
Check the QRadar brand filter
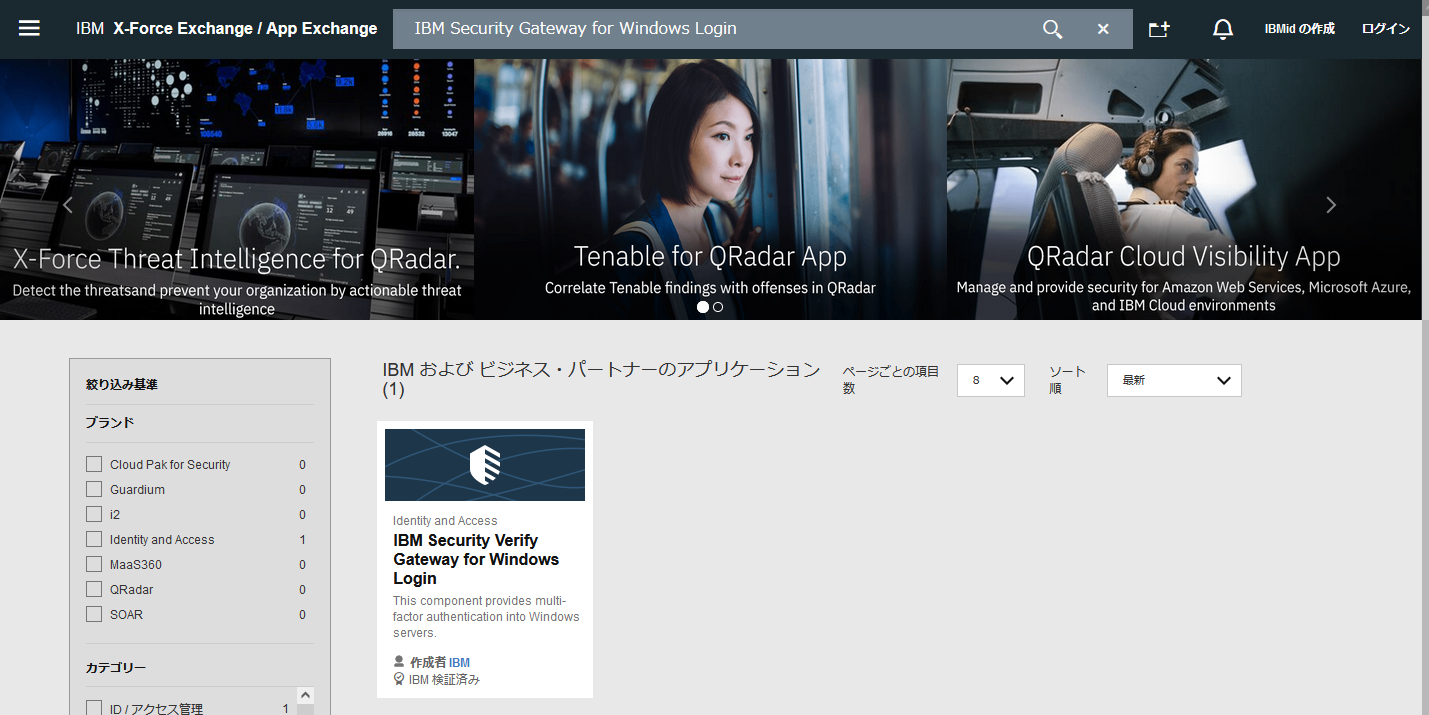(x=94, y=589)
